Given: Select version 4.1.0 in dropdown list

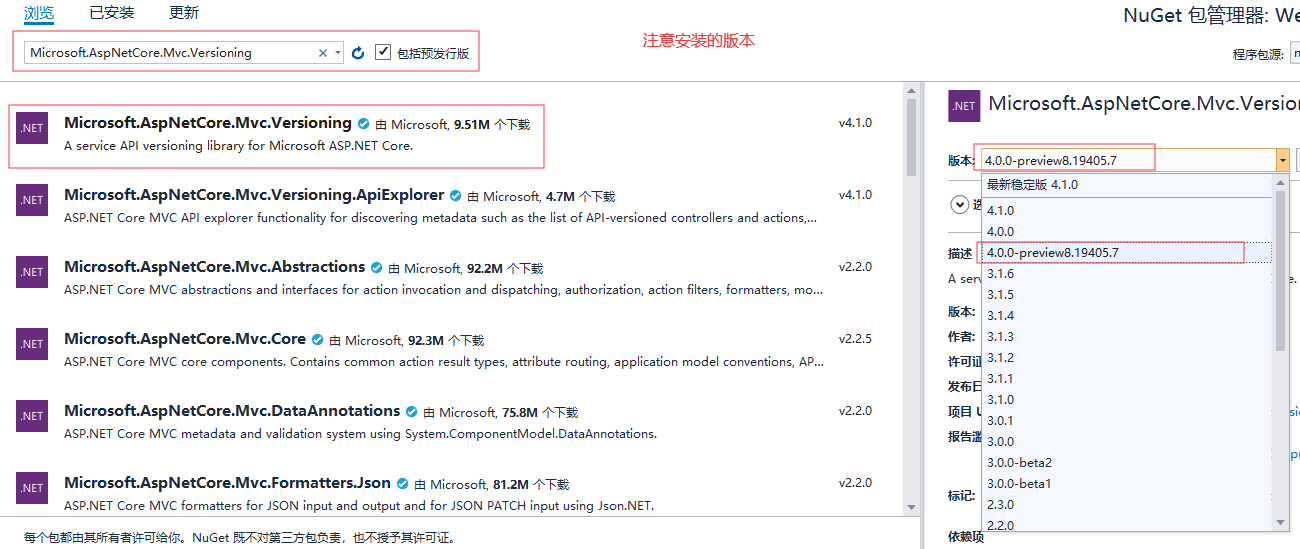Looking at the screenshot, I should click(1127, 211).
